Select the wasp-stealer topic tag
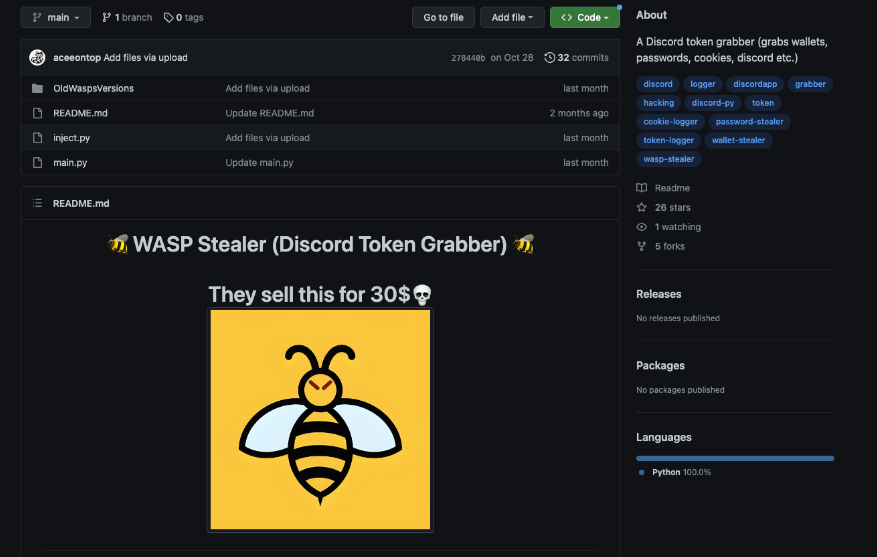 (x=668, y=159)
